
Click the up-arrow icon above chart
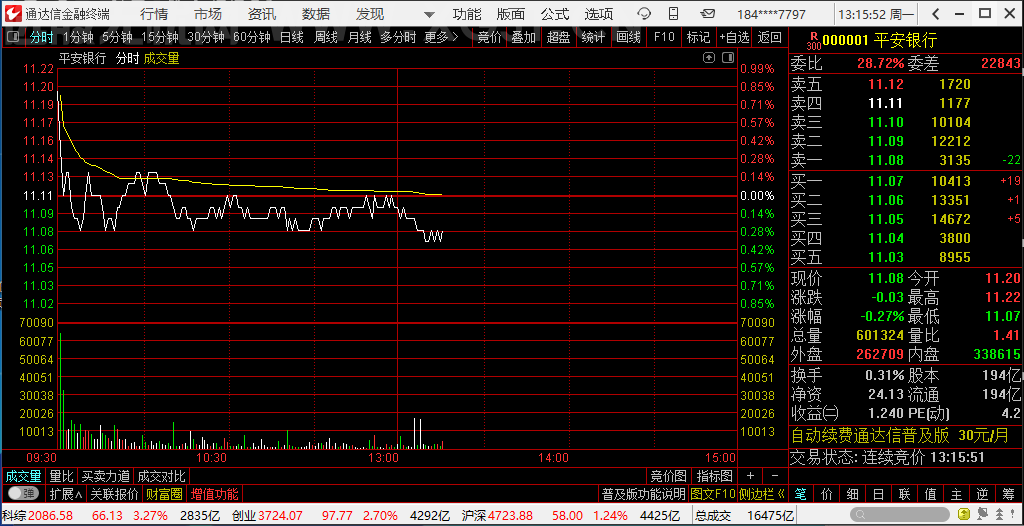pos(709,58)
